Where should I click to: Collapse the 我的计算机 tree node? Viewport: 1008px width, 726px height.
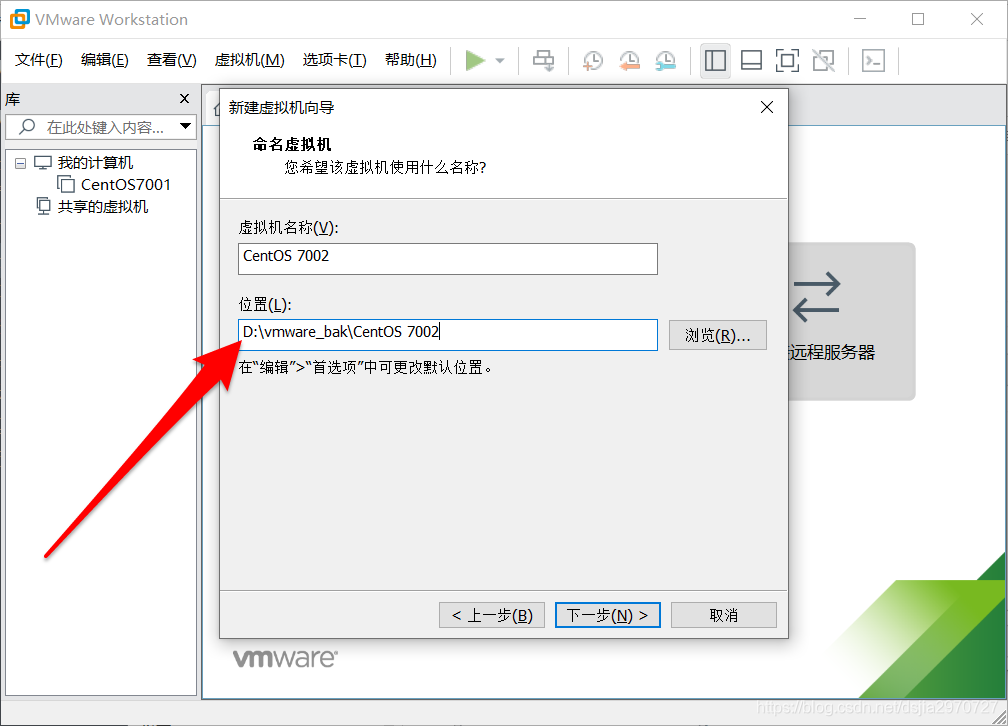pyautogui.click(x=21, y=163)
